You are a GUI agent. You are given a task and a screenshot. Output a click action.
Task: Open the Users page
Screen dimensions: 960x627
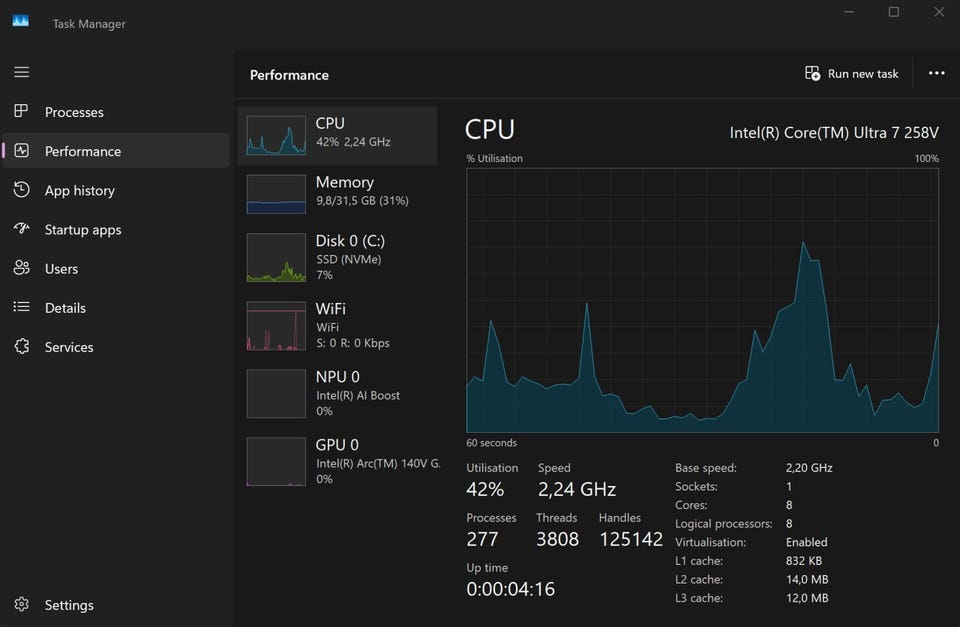[116, 269]
